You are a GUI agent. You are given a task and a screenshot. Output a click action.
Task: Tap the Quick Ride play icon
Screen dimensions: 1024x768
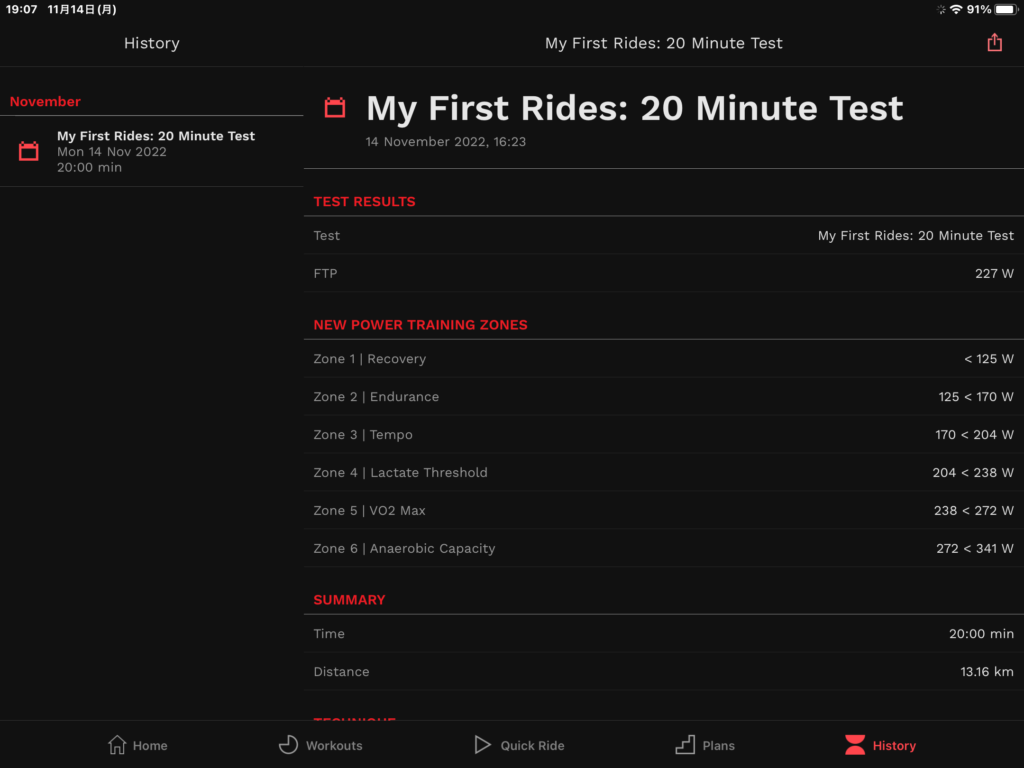pyautogui.click(x=482, y=745)
